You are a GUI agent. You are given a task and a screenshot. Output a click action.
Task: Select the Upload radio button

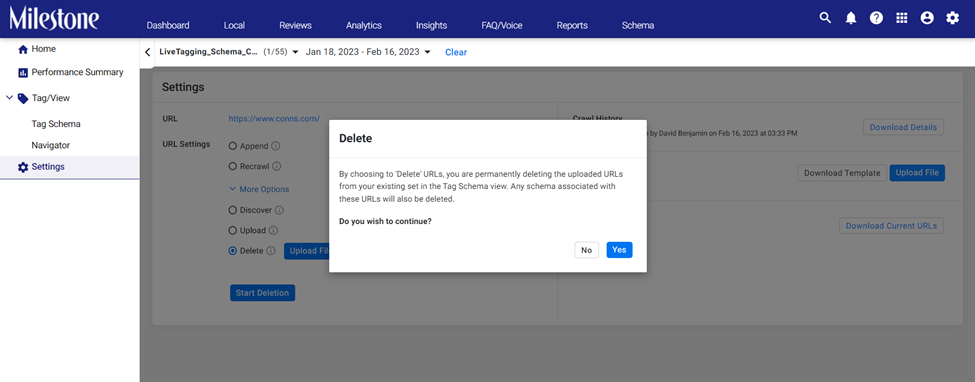233,231
